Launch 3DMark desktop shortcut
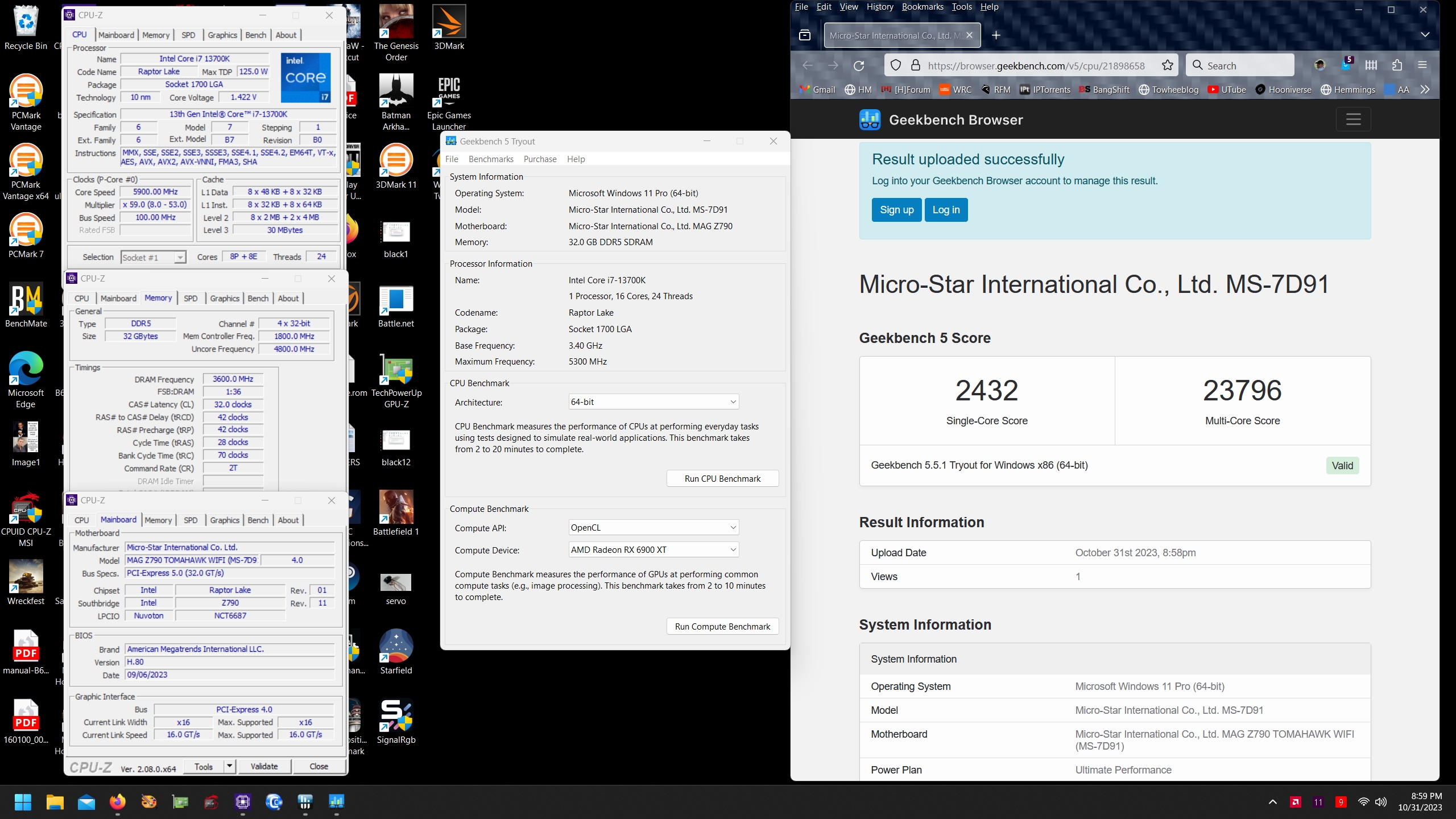This screenshot has height=819, width=1456. click(449, 27)
